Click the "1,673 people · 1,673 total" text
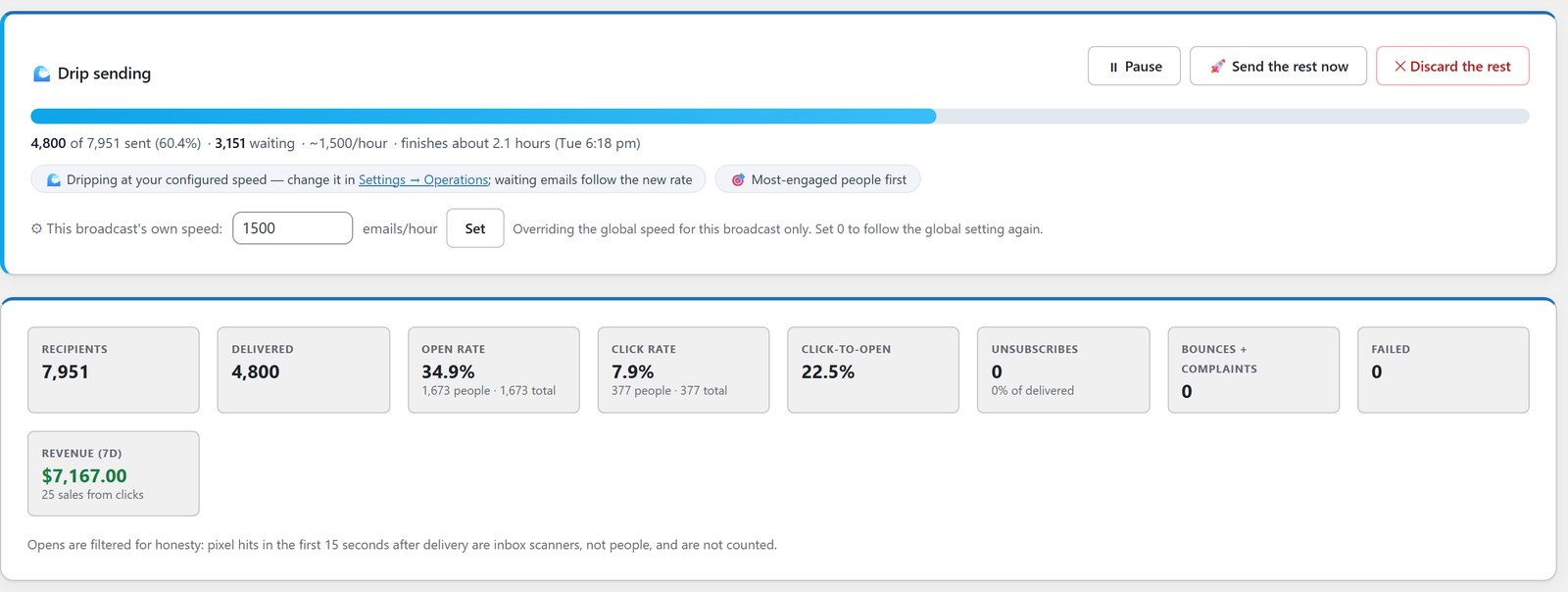The width and height of the screenshot is (1568, 592). click(x=488, y=390)
